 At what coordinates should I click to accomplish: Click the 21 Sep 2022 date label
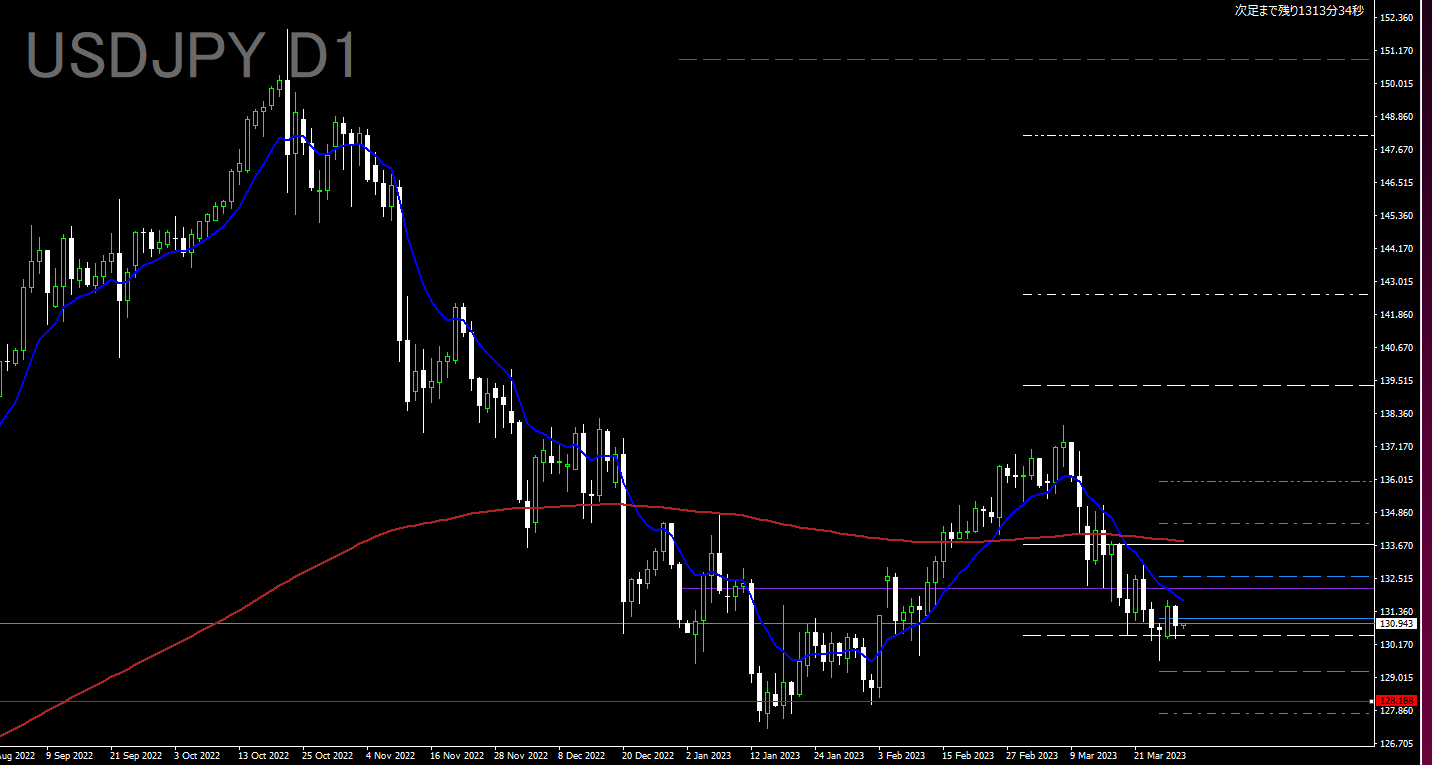[136, 757]
